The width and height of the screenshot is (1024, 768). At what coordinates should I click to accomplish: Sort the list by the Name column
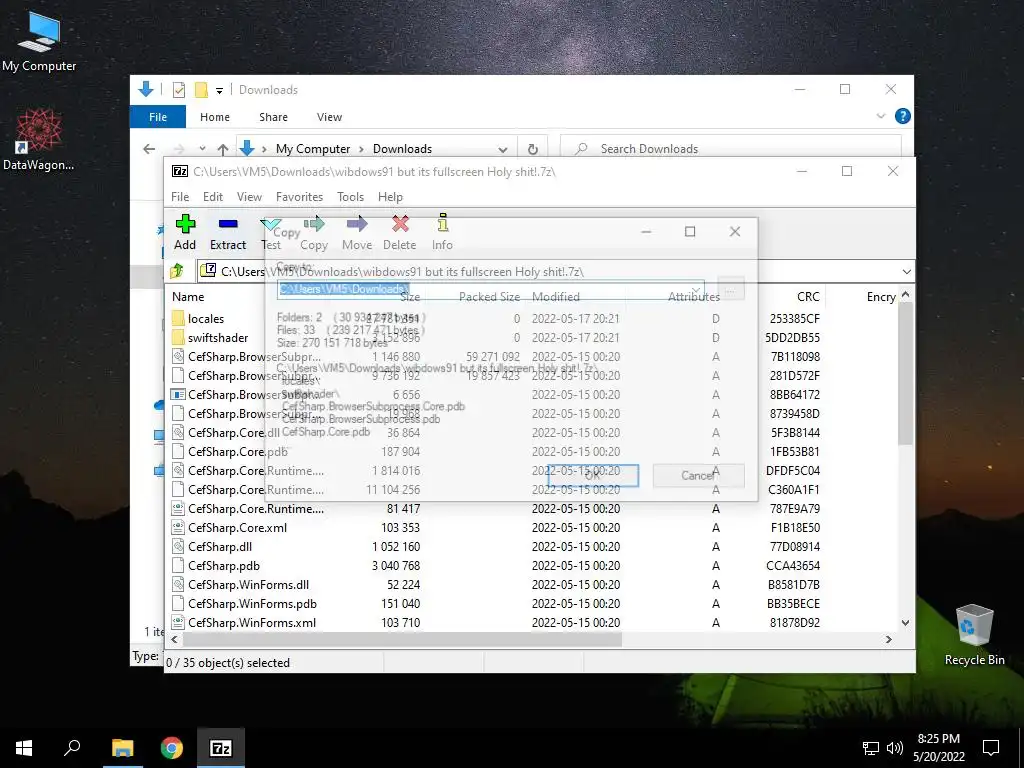tap(188, 296)
